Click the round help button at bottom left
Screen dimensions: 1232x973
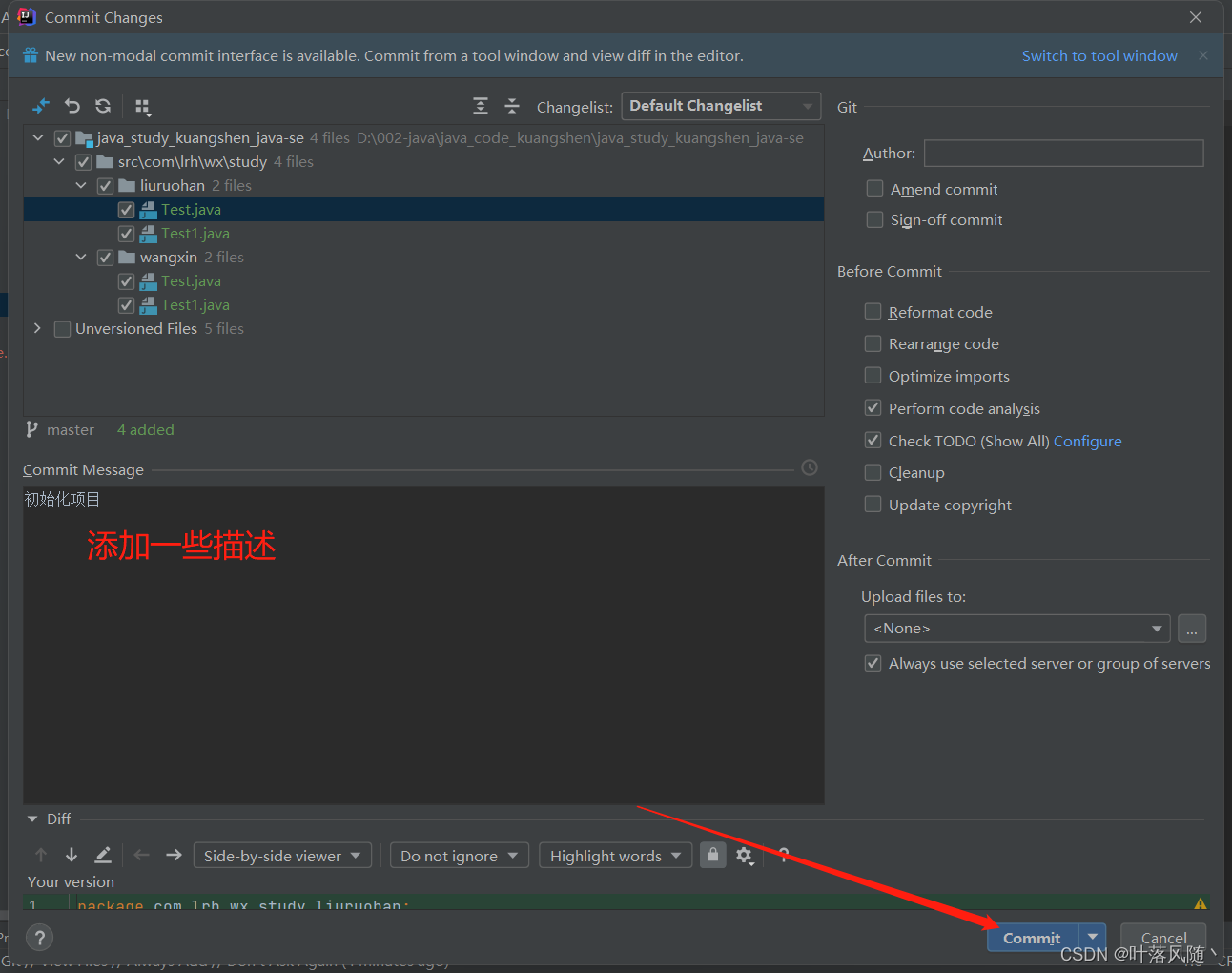click(x=40, y=938)
